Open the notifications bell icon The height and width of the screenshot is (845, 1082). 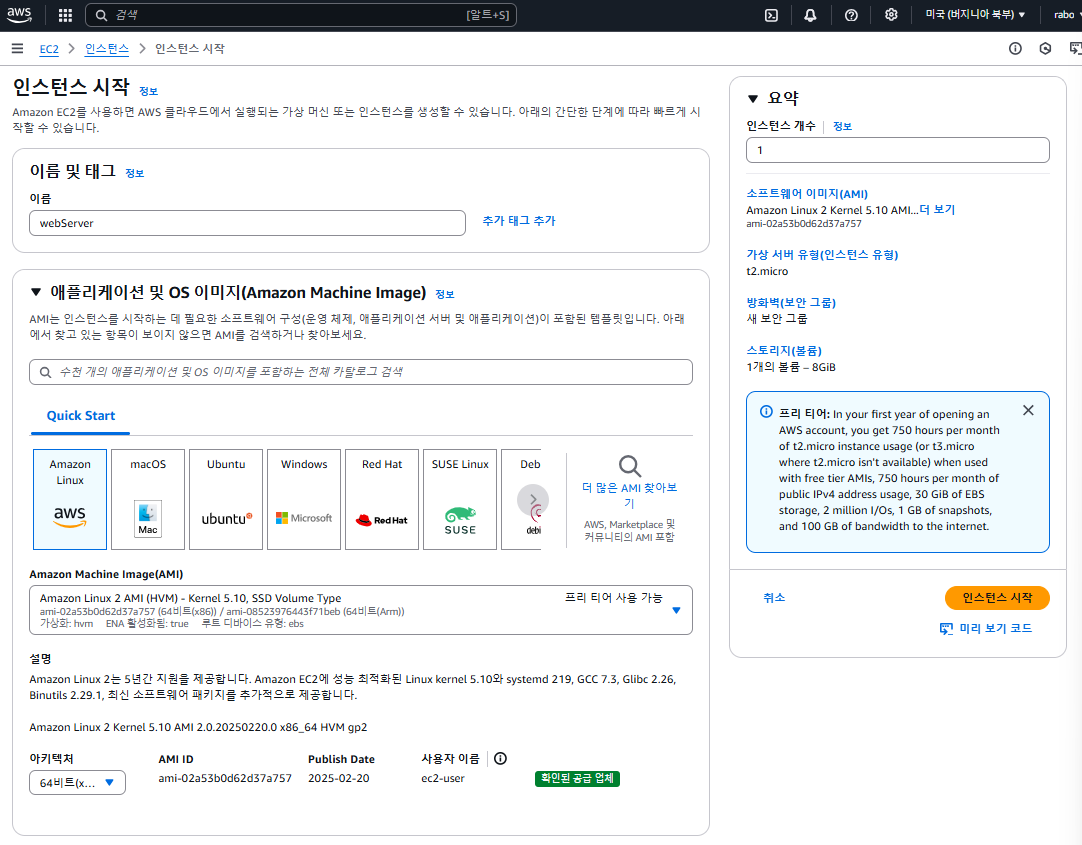[x=811, y=15]
